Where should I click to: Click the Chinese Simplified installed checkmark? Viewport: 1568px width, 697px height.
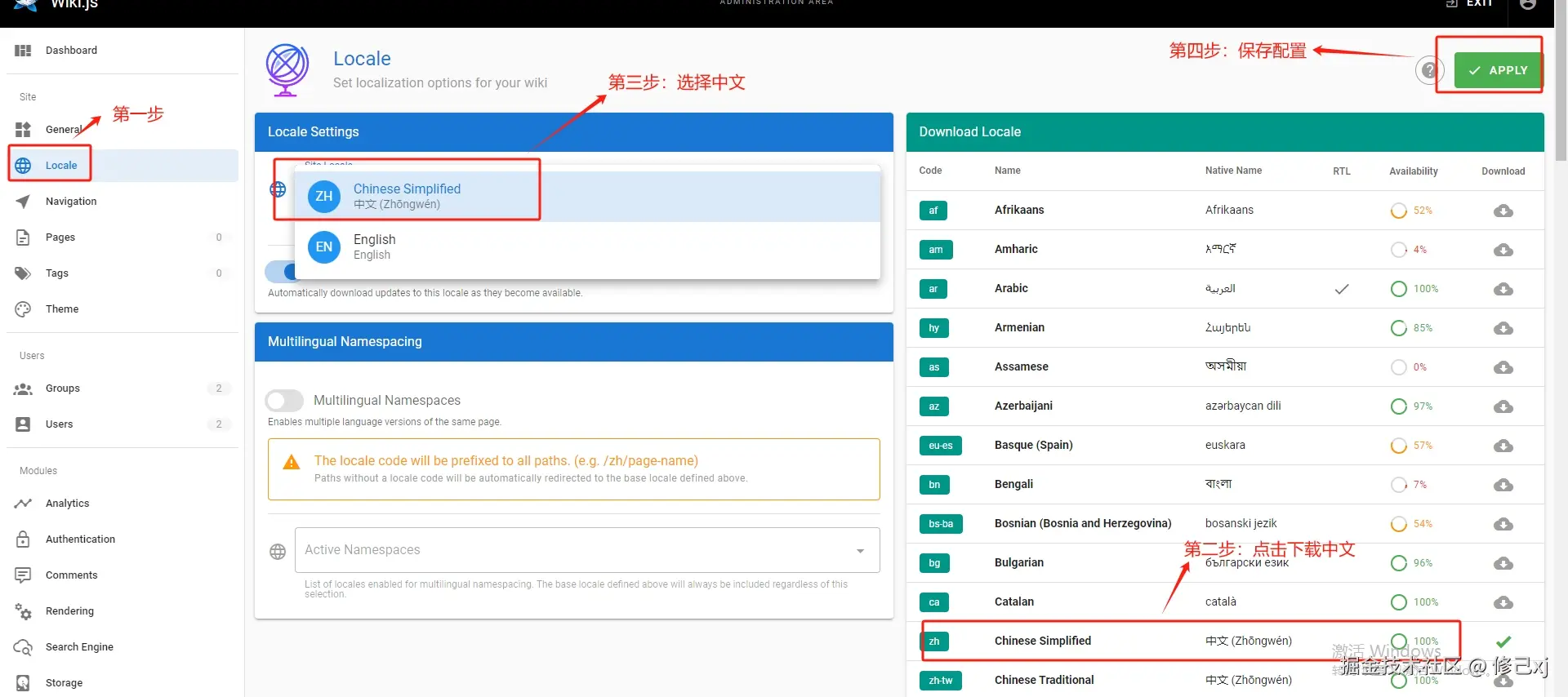pos(1503,642)
